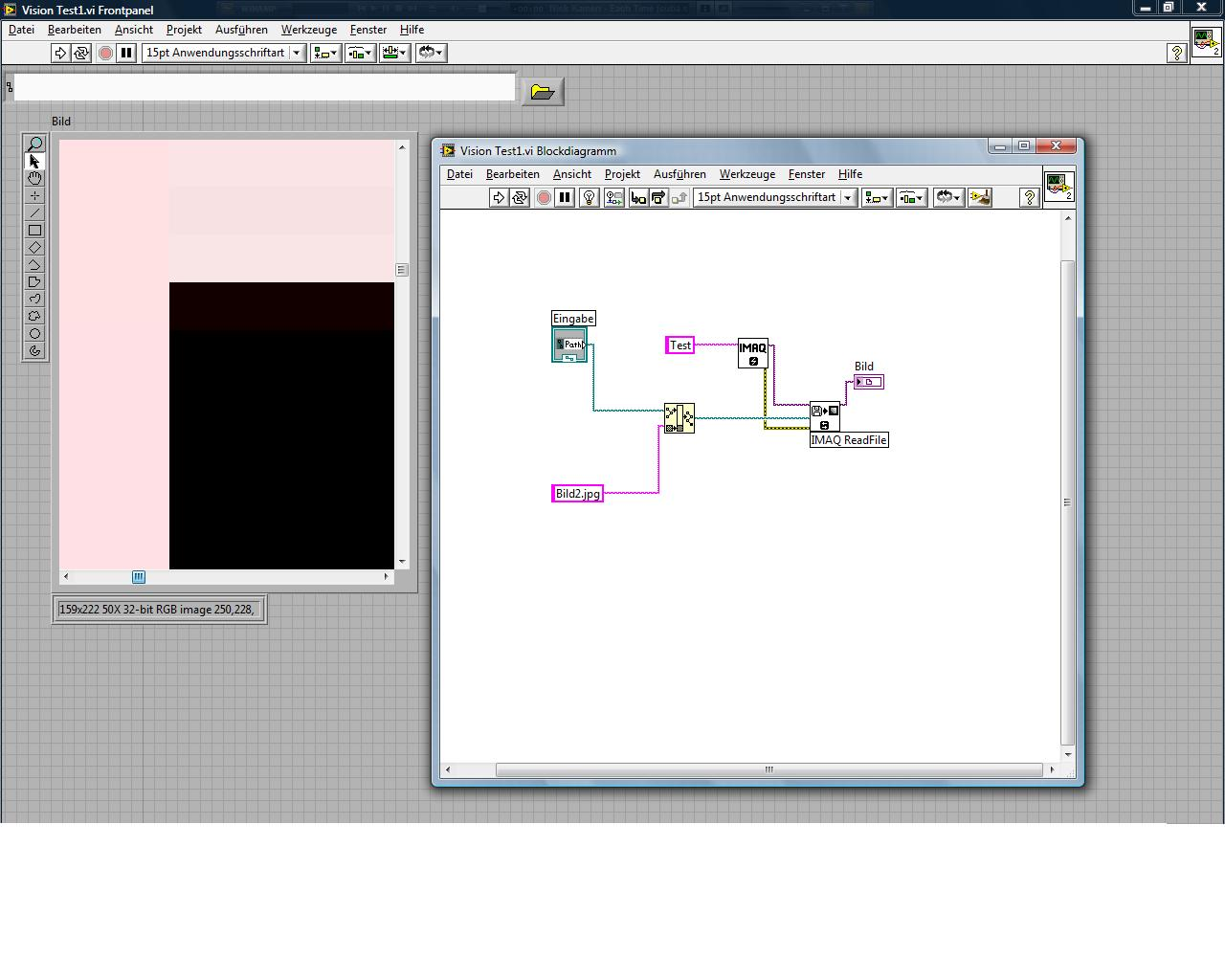Click the VI icon pane in Frontpanel corner
Viewport: 1225px width, 980px height.
pos(1206,43)
